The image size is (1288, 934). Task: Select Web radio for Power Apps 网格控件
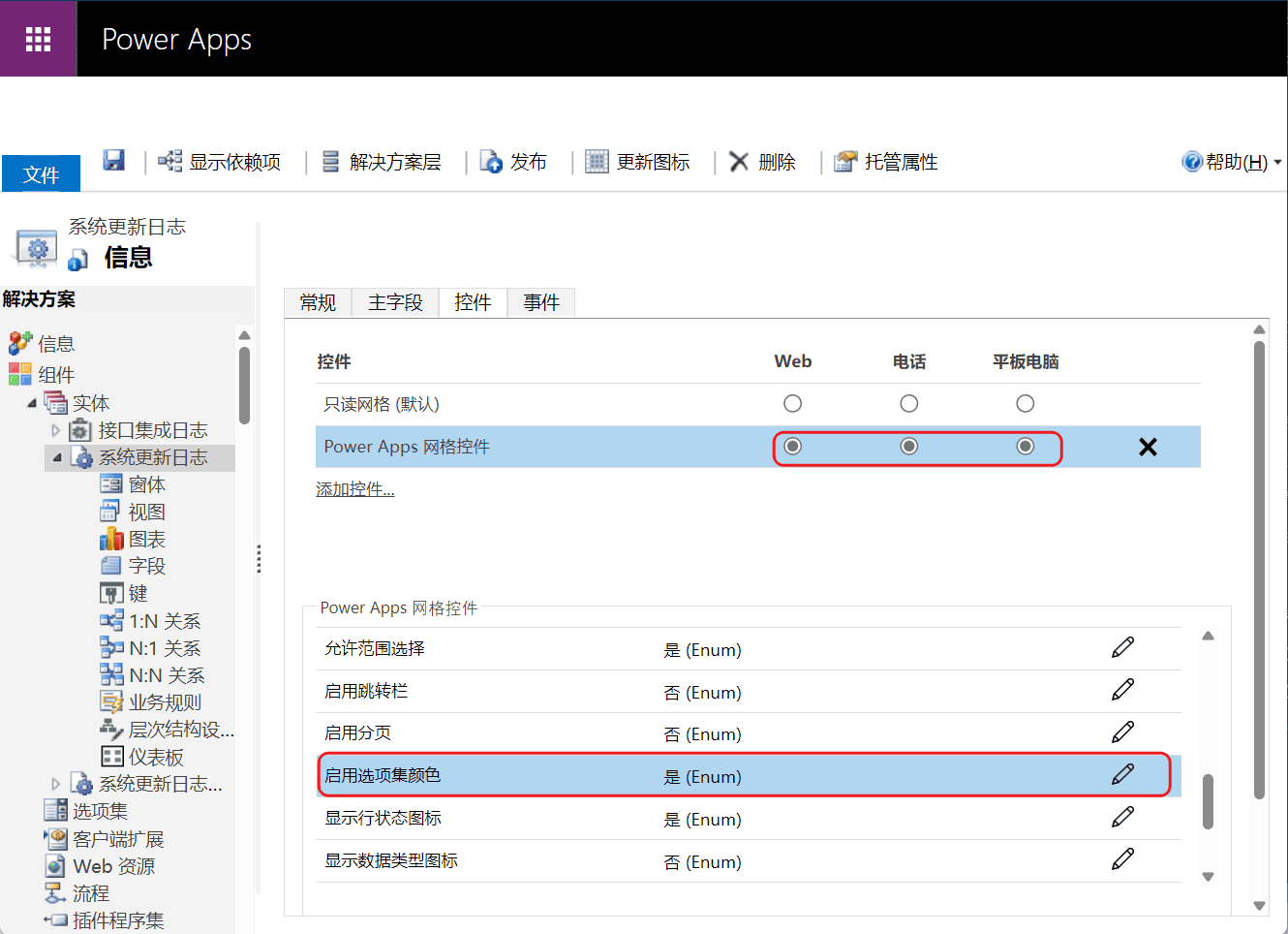pyautogui.click(x=793, y=446)
